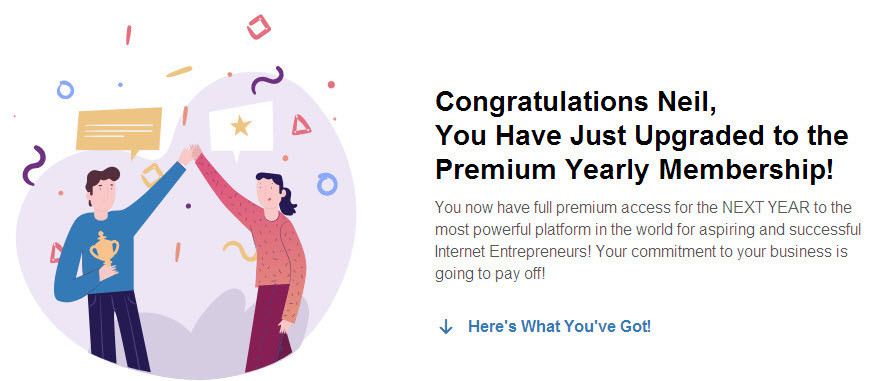
Task: Open the "Here's What You've Got!" link
Action: click(x=559, y=326)
